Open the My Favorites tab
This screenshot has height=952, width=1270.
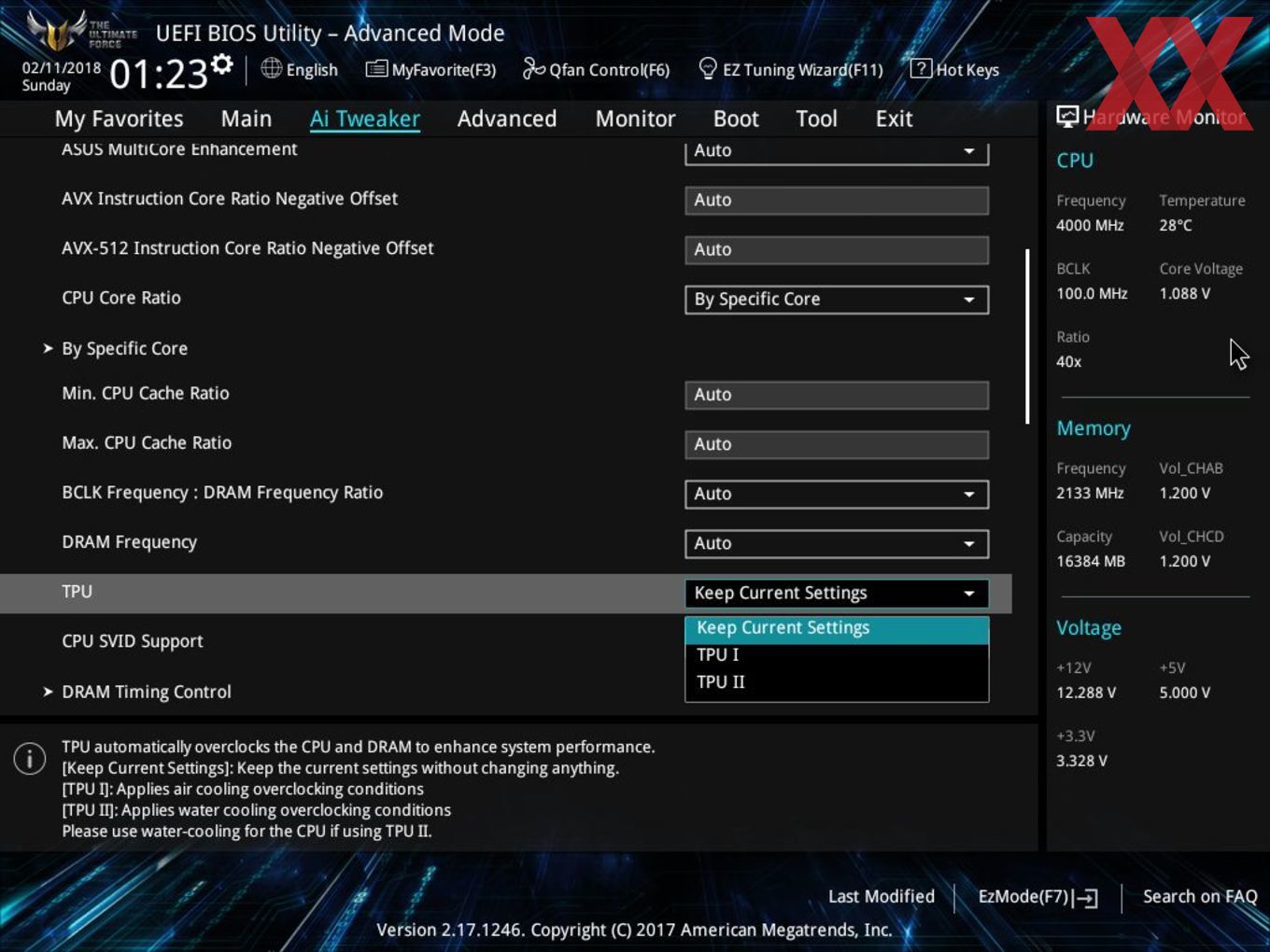[119, 119]
